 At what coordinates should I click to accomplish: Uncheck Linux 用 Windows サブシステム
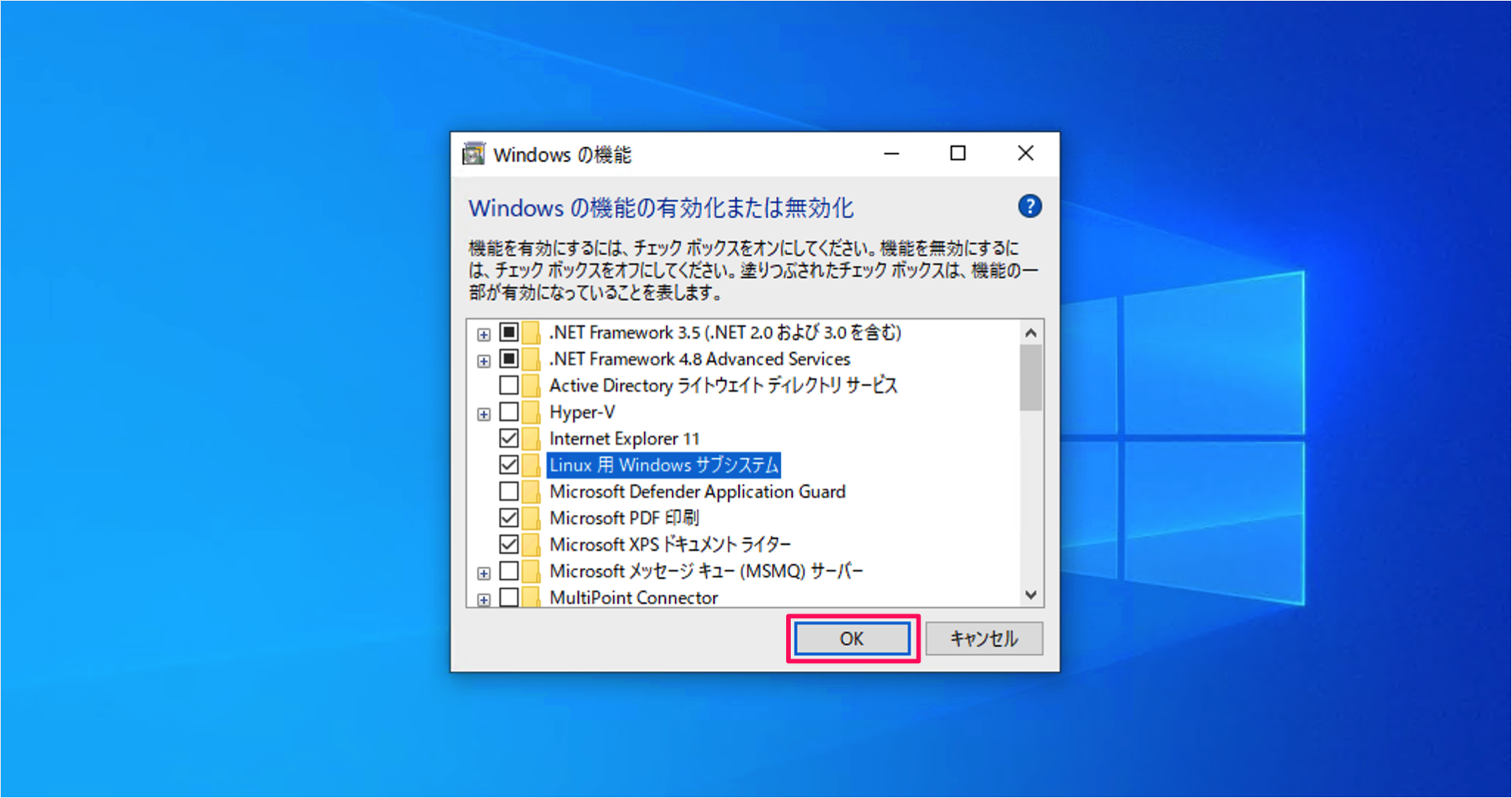(x=509, y=465)
